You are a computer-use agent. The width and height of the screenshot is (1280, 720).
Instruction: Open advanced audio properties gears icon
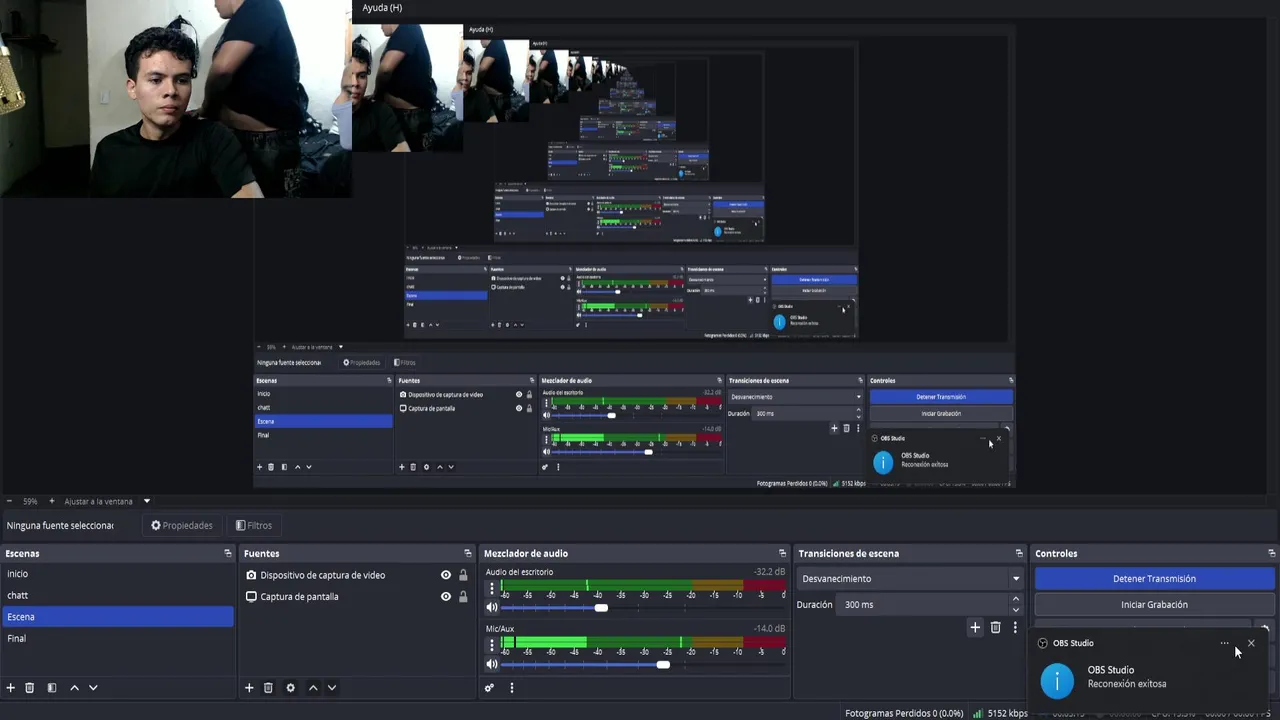pyautogui.click(x=489, y=688)
